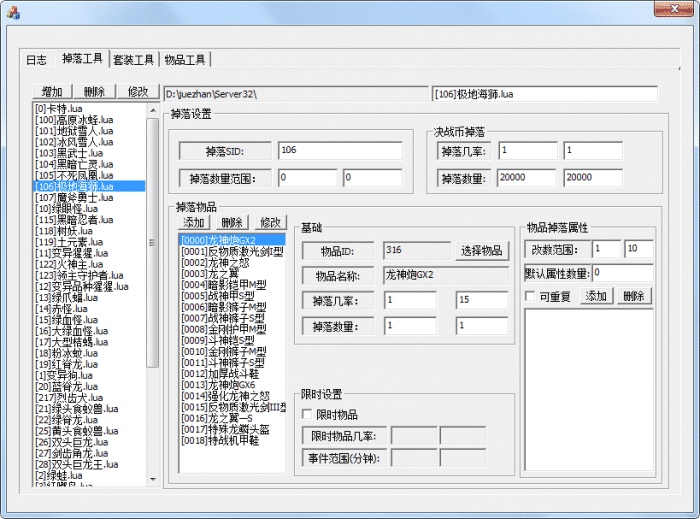Focus the 默认属性数量 input field
The width and height of the screenshot is (700, 519).
pos(622,272)
